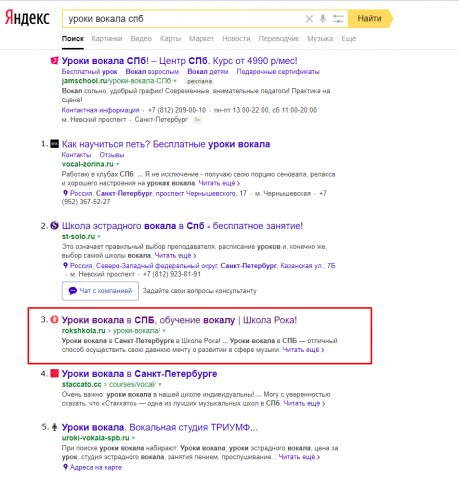Image resolution: width=459 pixels, height=480 pixels.
Task: Switch to the Новости tab
Action: pyautogui.click(x=236, y=39)
